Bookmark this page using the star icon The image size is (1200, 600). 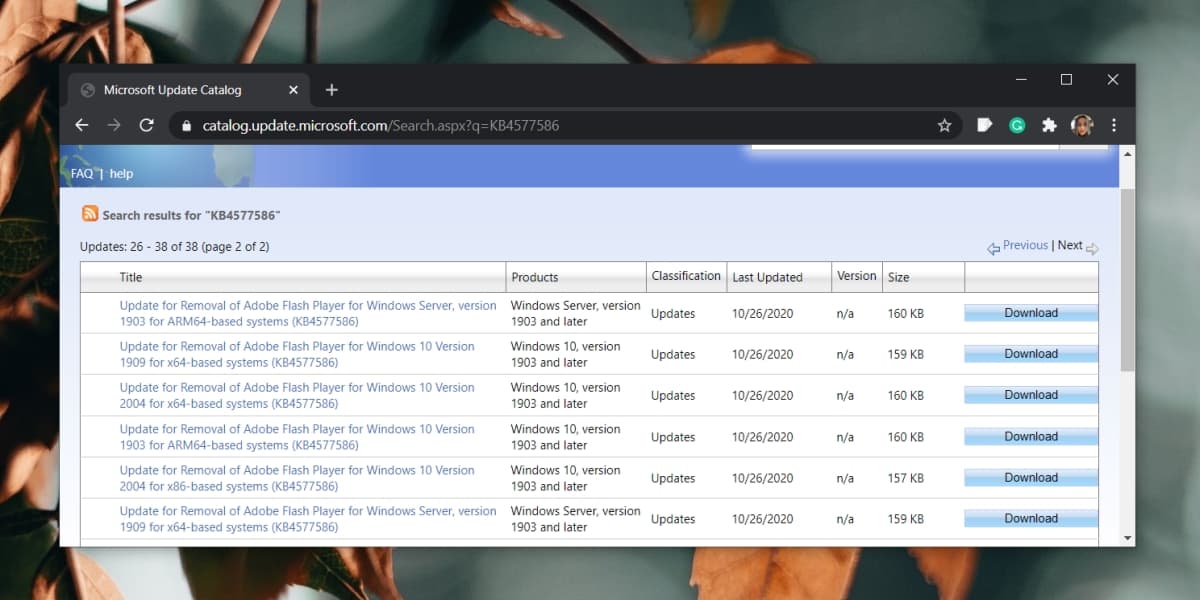pos(944,125)
